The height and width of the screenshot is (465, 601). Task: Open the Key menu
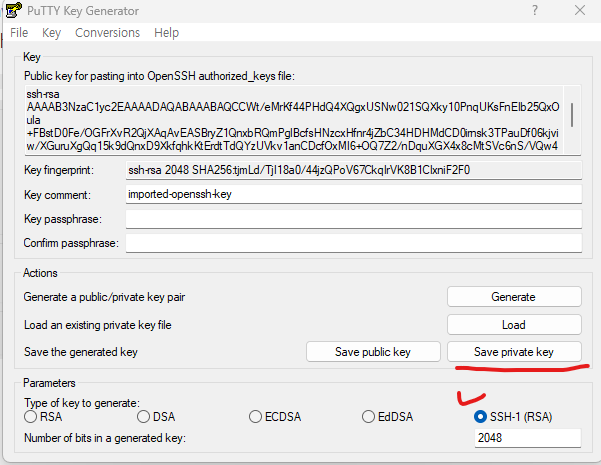tap(51, 33)
